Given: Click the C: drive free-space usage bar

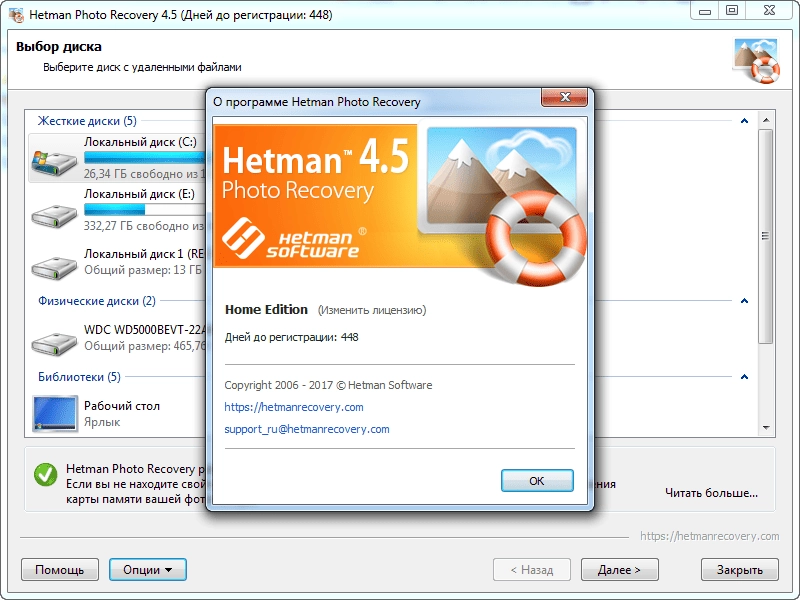Looking at the screenshot, I should point(144,157).
